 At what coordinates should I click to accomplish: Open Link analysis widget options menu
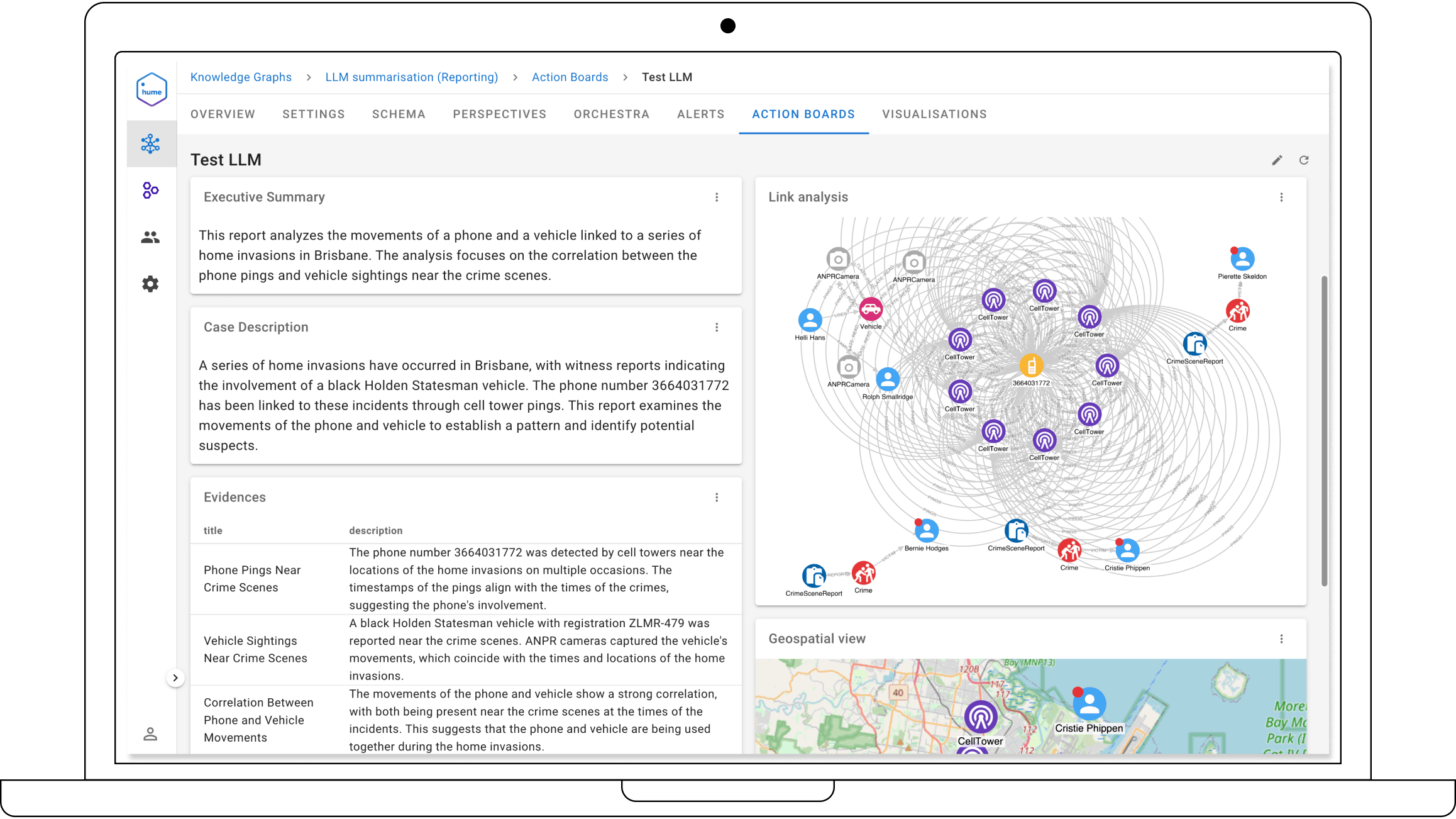1281,198
